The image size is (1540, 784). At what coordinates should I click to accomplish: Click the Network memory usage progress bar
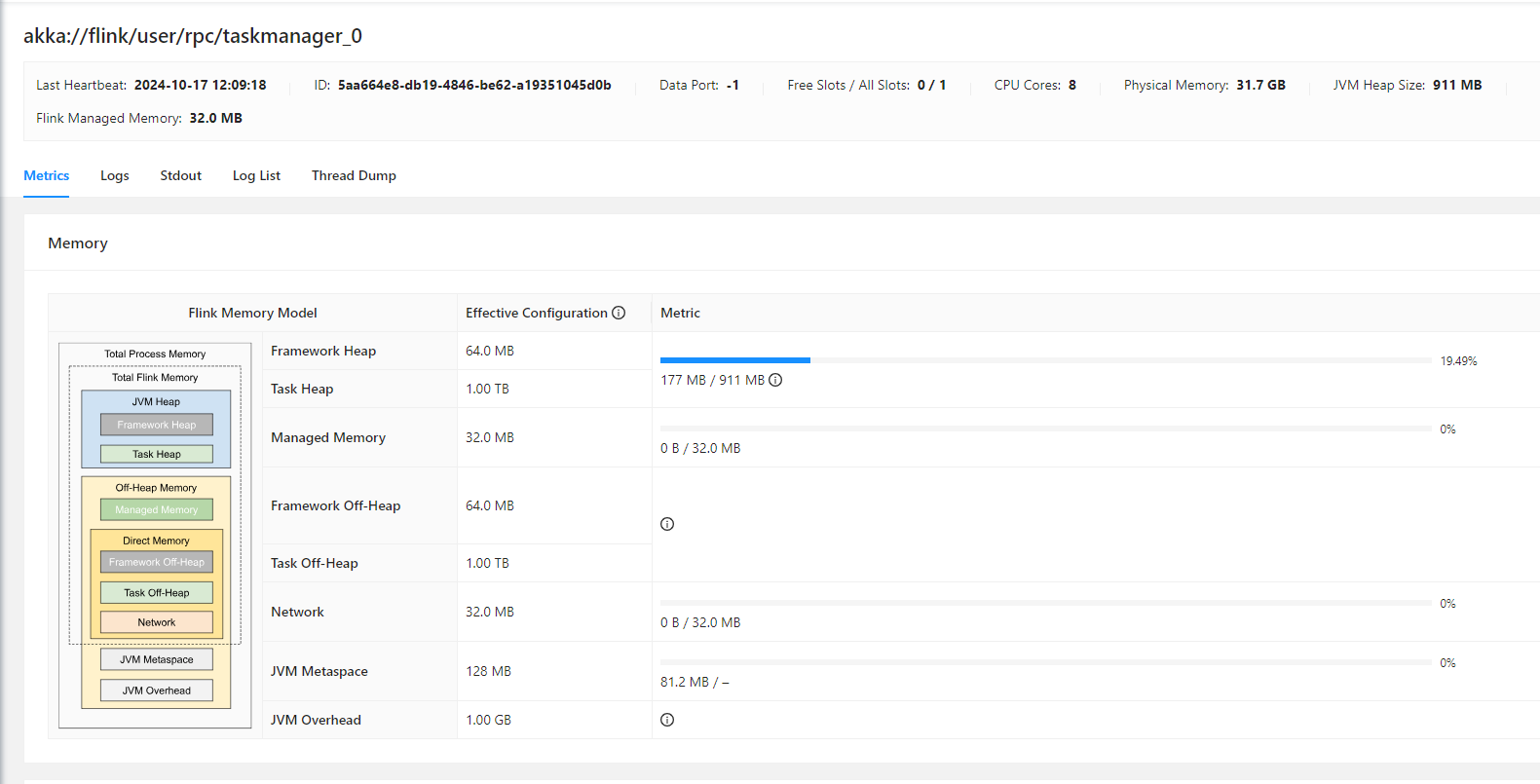click(x=1046, y=603)
